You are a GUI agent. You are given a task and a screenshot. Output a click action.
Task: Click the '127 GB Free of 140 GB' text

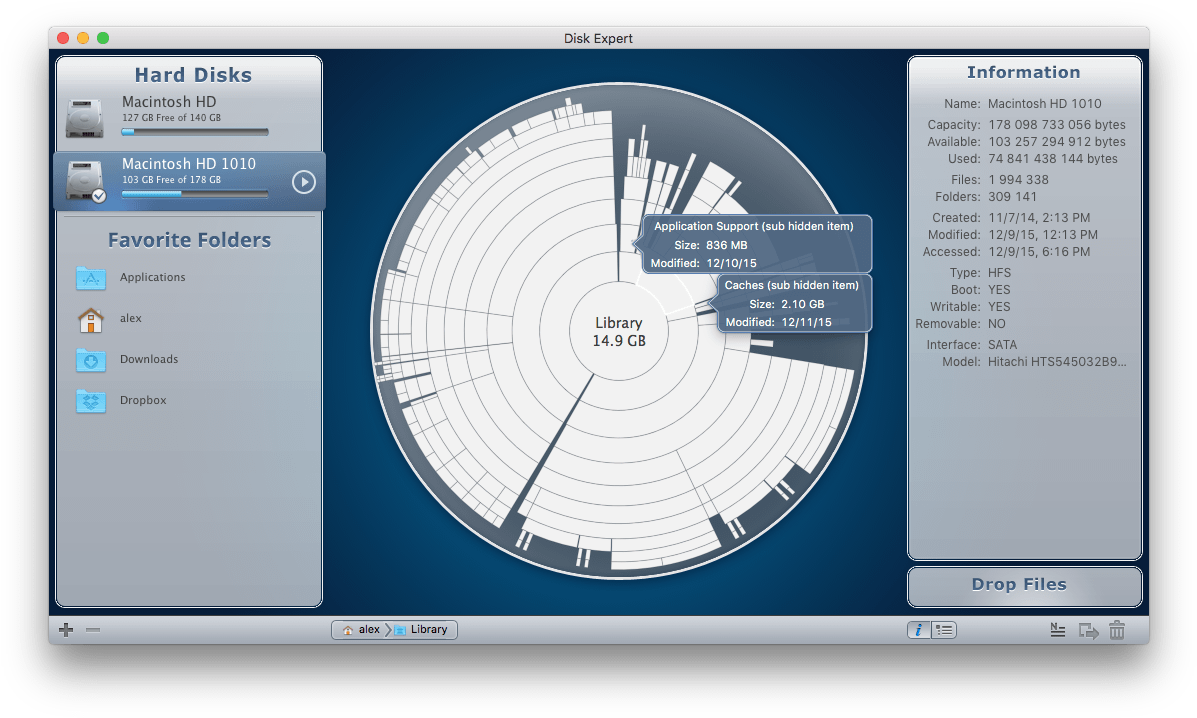point(172,118)
